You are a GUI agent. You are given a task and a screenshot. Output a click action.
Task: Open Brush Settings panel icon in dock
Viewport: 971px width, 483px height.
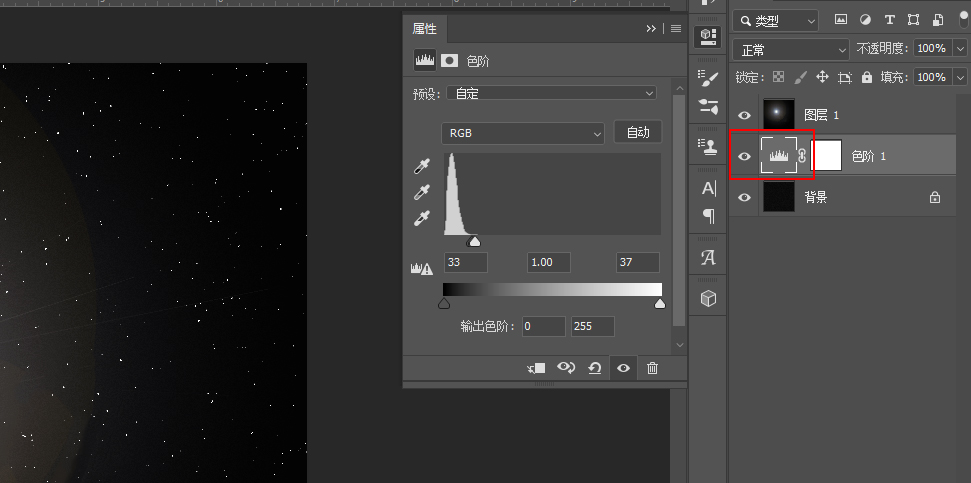708,78
